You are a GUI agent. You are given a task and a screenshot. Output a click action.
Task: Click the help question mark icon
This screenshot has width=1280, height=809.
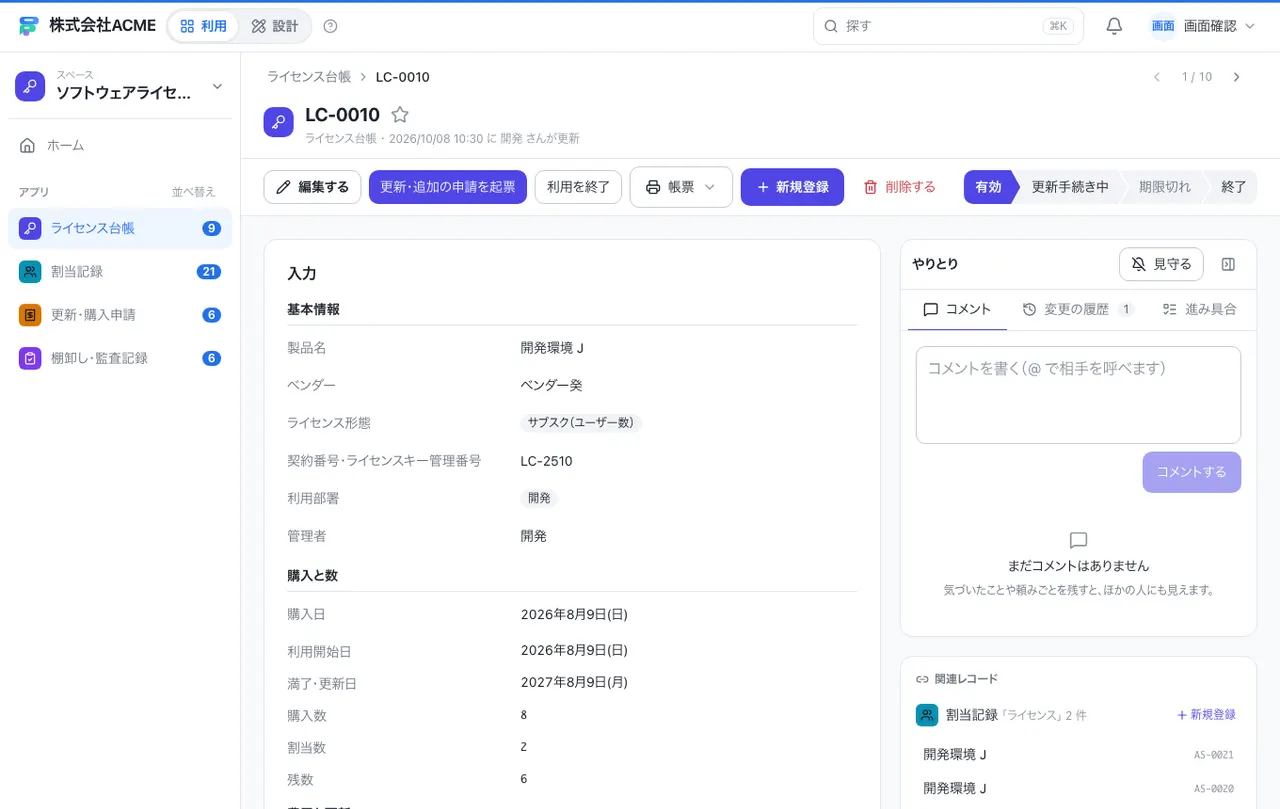click(x=331, y=26)
